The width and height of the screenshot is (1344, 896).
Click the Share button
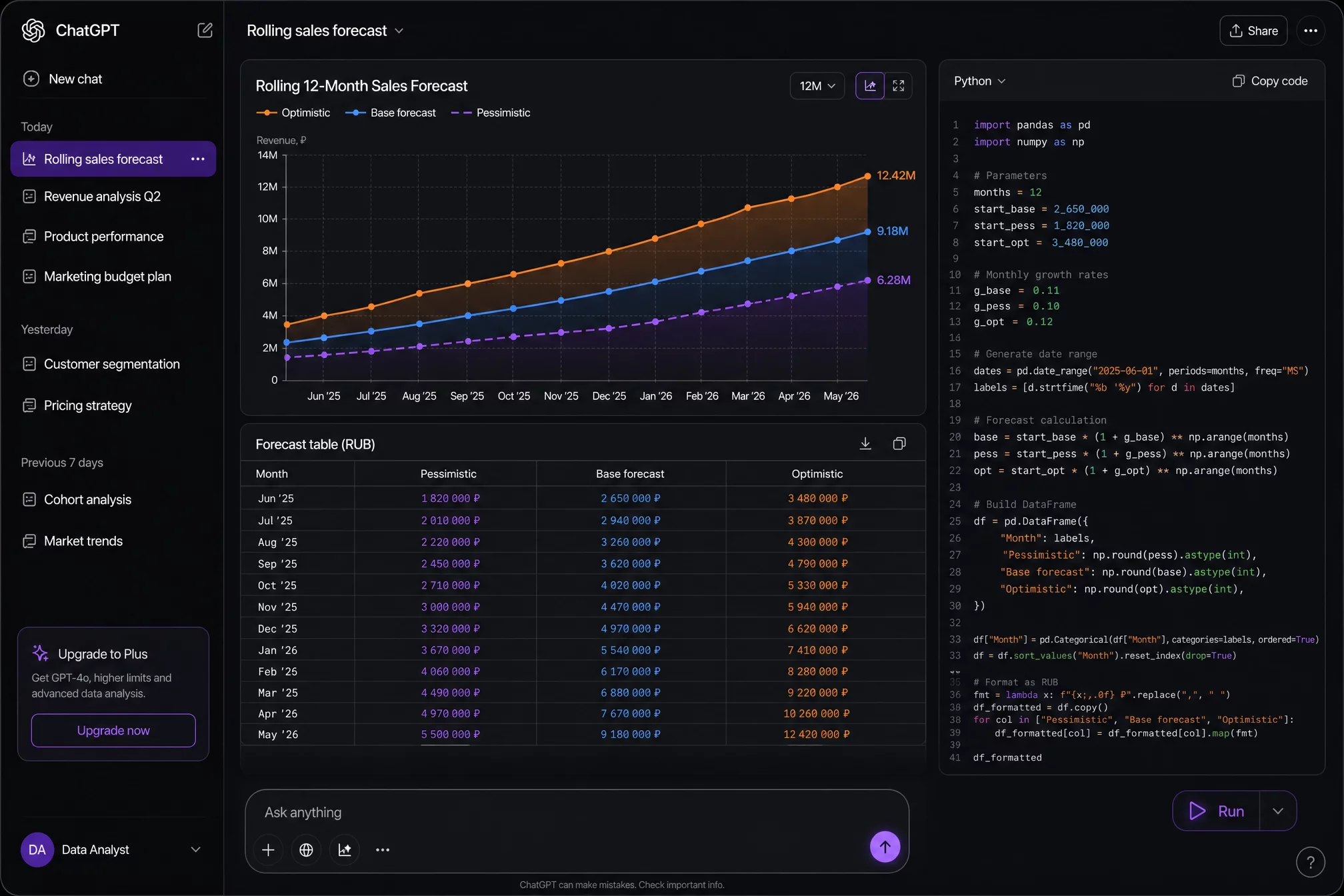(1253, 31)
